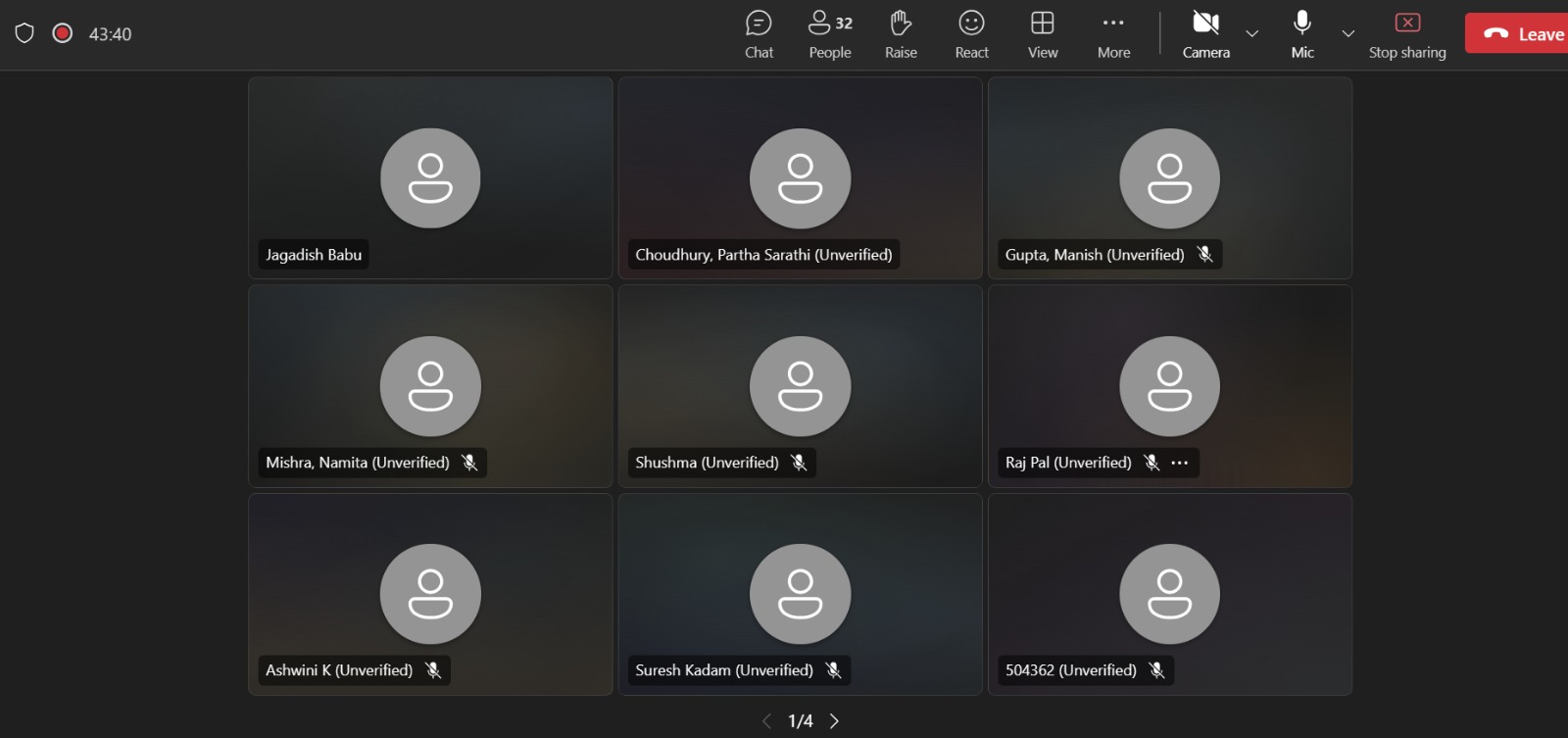Expand the Mic options dropdown arrow
Viewport: 1568px width, 738px height.
click(x=1348, y=33)
